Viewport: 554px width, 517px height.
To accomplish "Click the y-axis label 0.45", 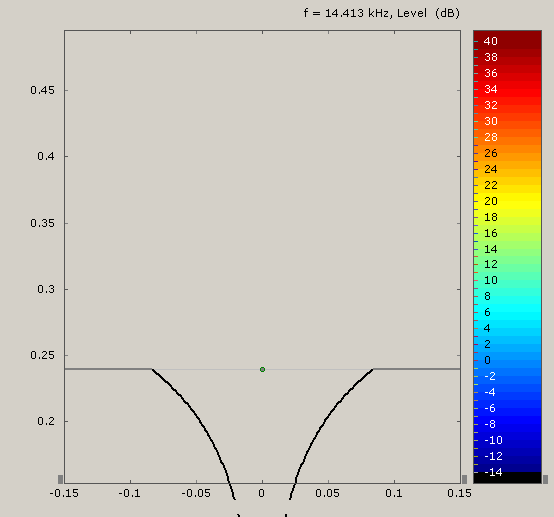I will click(42, 90).
